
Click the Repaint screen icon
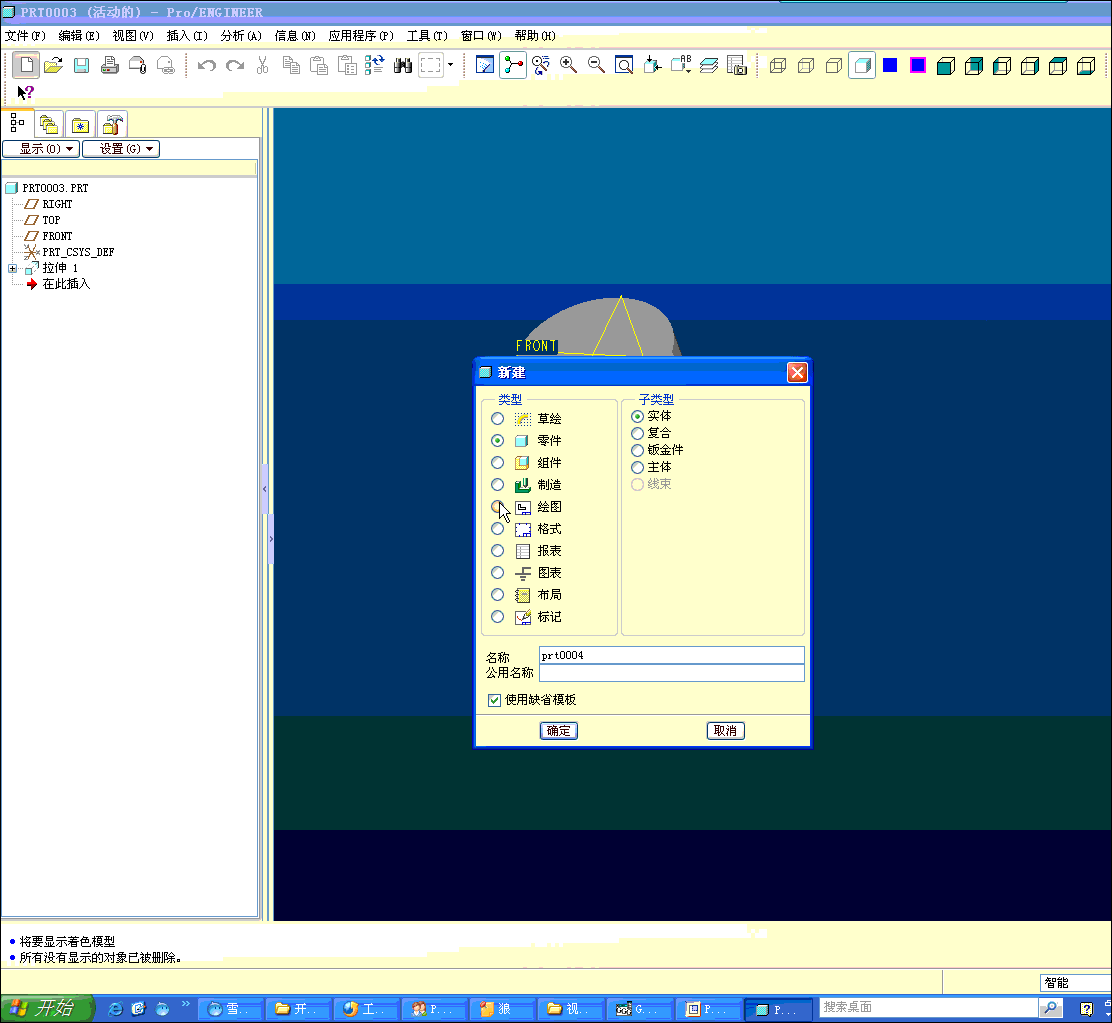[484, 65]
